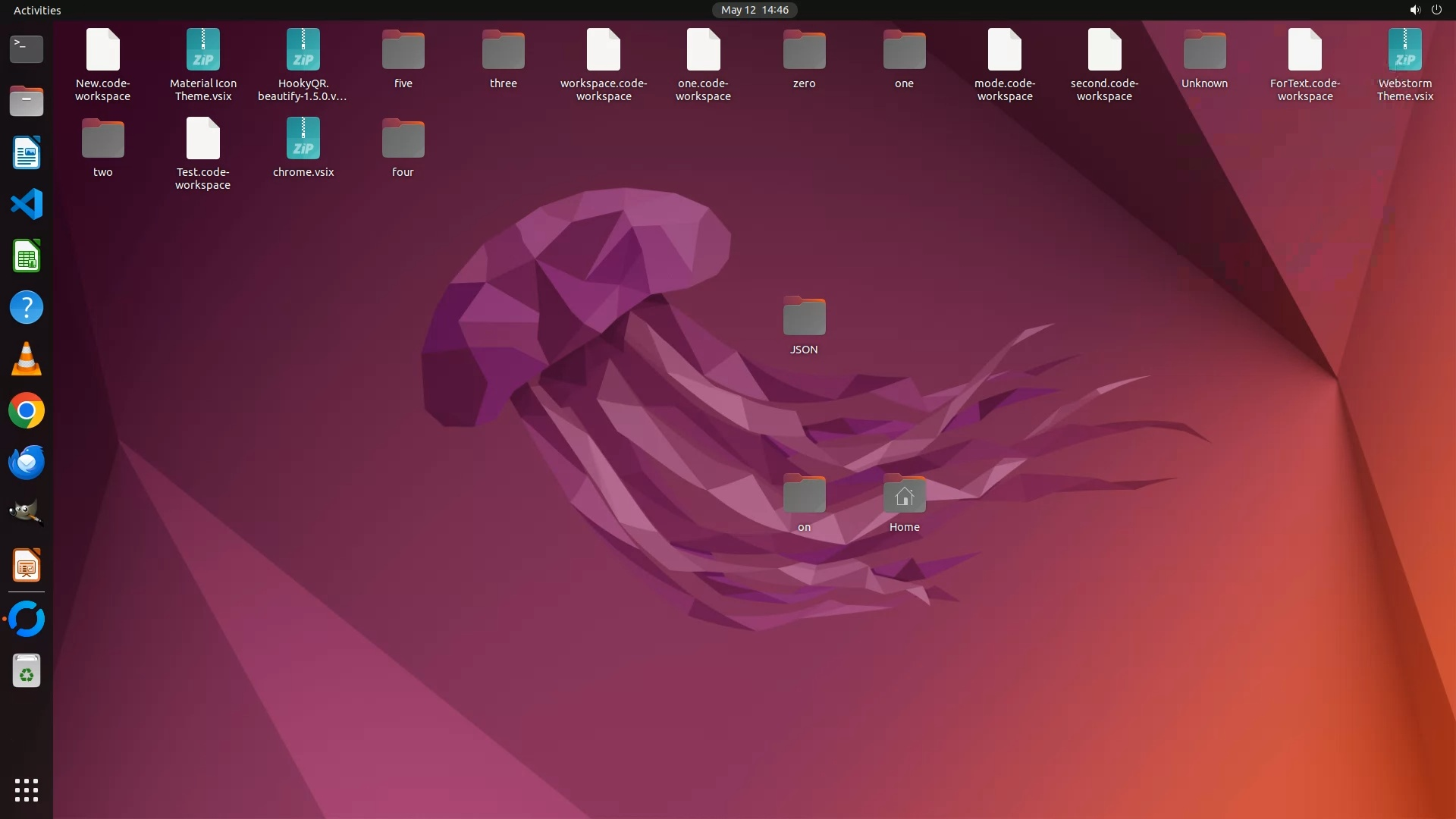Click the Help question mark icon
1456x819 pixels.
[27, 308]
